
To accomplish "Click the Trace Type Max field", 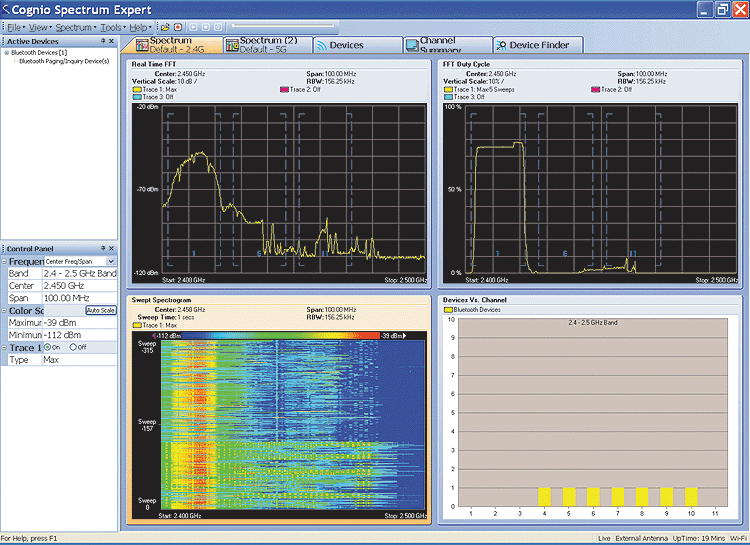I will pyautogui.click(x=79, y=360).
